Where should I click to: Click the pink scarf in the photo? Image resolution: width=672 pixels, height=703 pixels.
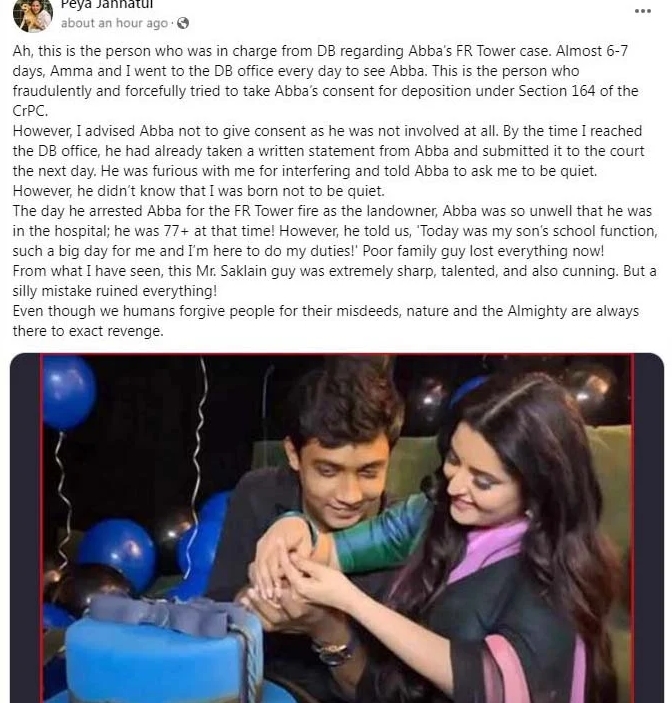tap(484, 556)
